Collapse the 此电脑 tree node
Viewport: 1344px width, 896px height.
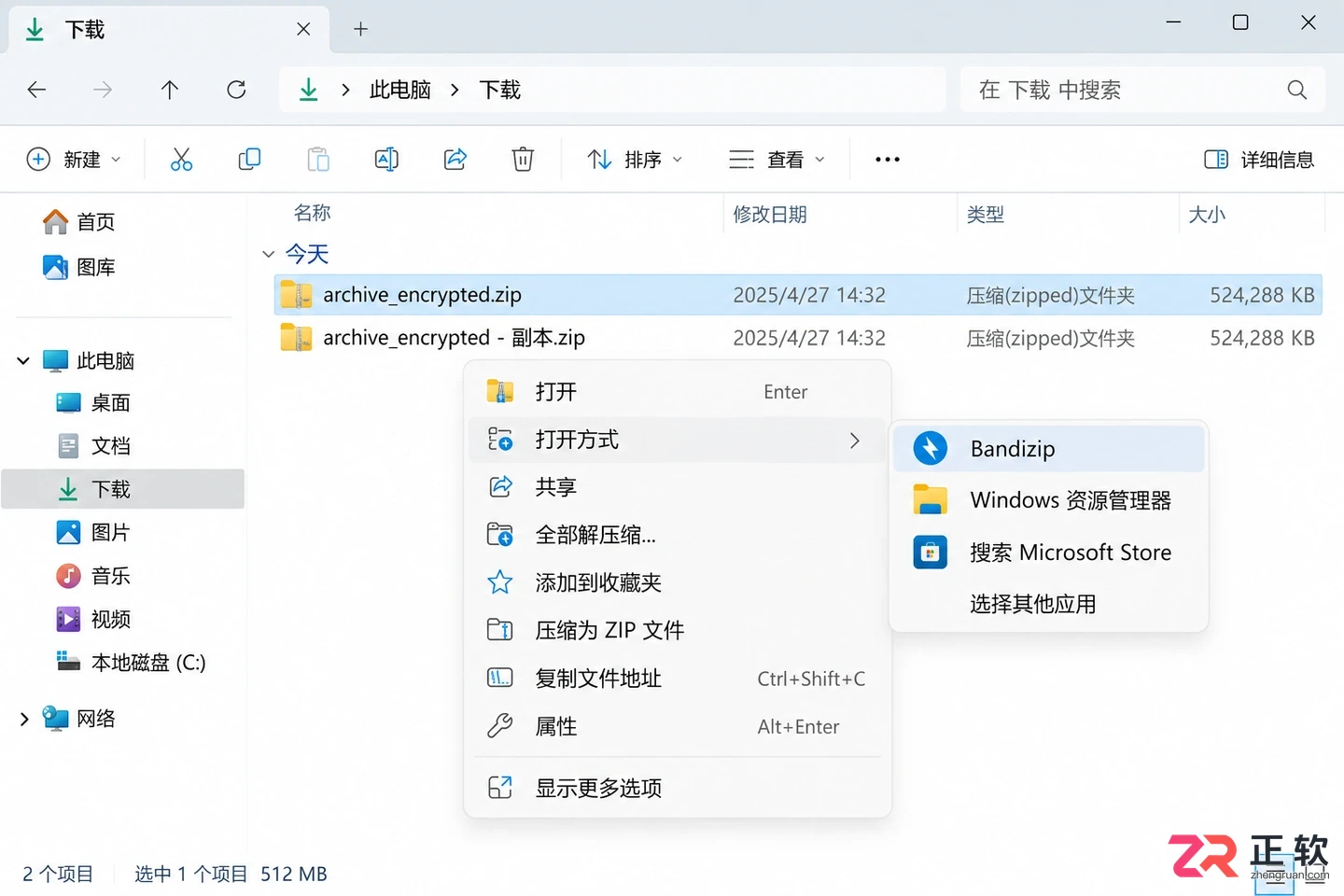click(23, 361)
